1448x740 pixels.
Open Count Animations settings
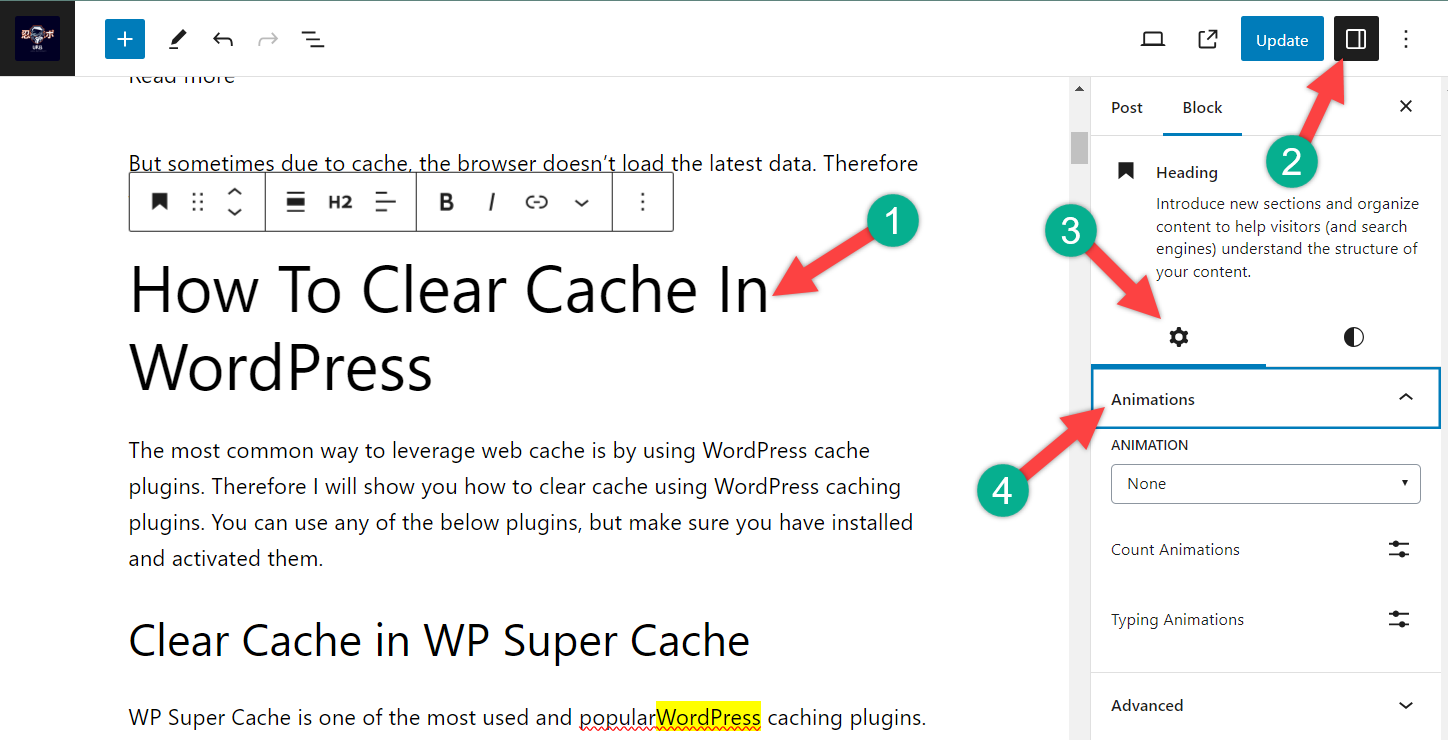coord(1399,549)
